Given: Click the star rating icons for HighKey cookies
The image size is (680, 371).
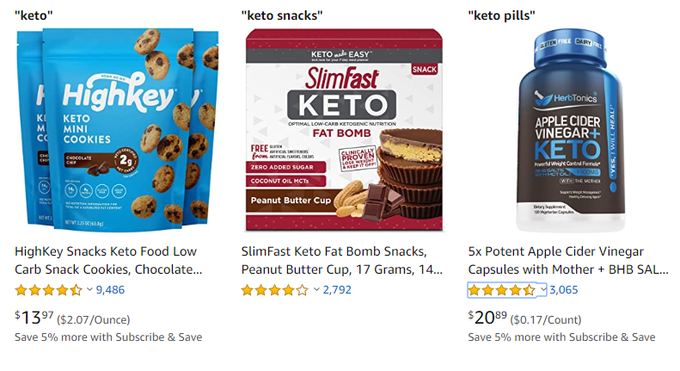Looking at the screenshot, I should [x=48, y=290].
